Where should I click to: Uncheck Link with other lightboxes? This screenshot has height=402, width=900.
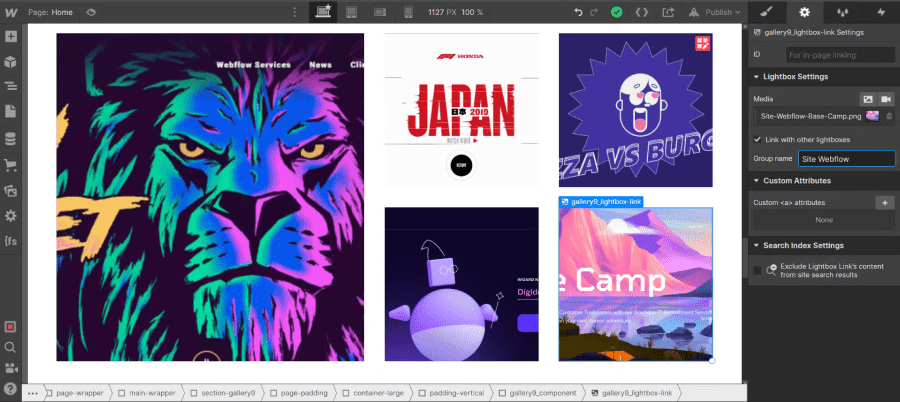(758, 140)
